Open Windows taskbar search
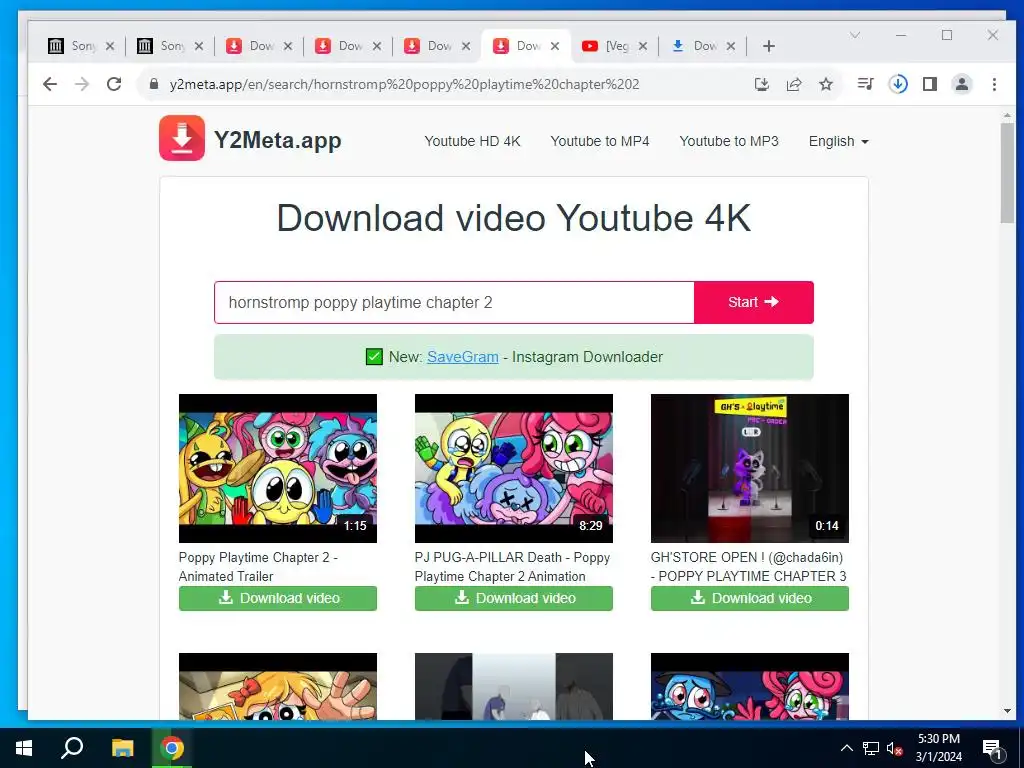1024x768 pixels. 72,748
